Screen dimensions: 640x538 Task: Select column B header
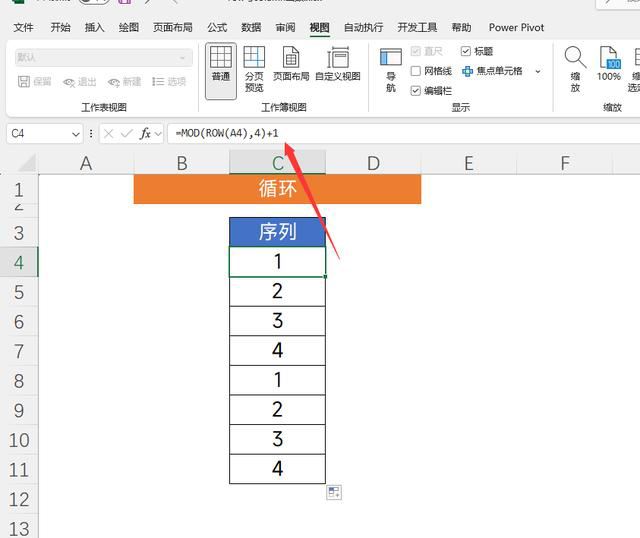point(182,163)
